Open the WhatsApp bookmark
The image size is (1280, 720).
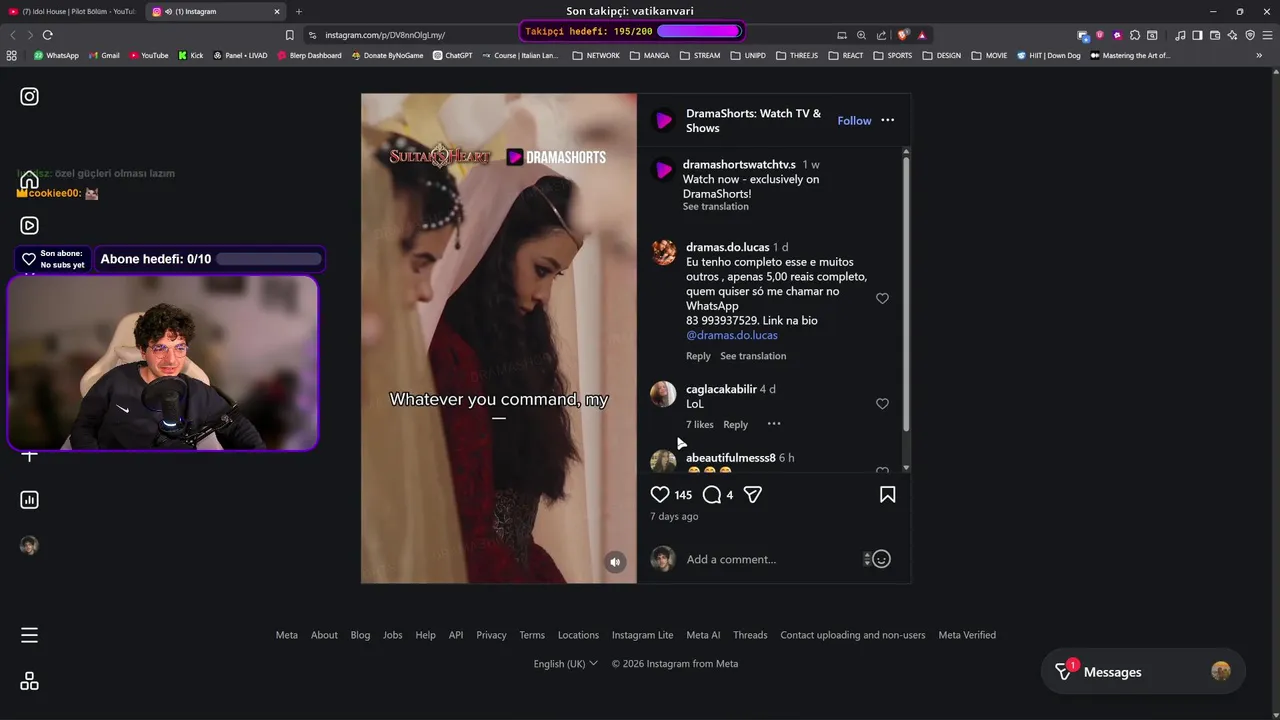tap(56, 56)
